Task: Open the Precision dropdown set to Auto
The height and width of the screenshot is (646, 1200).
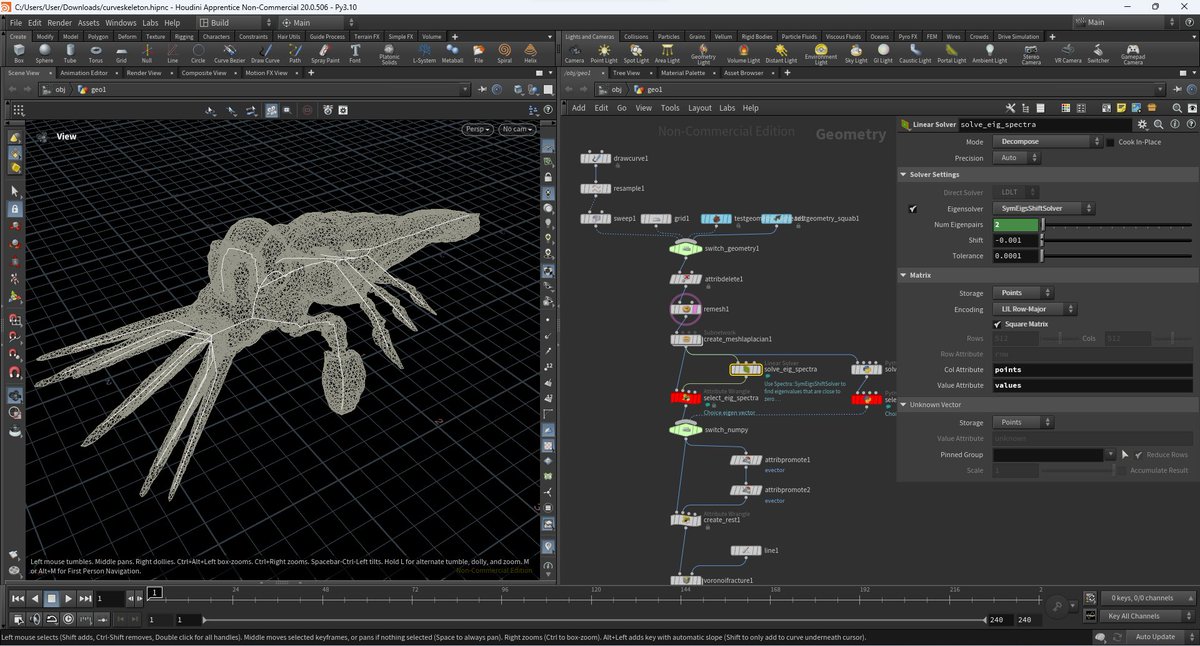Action: 1019,158
